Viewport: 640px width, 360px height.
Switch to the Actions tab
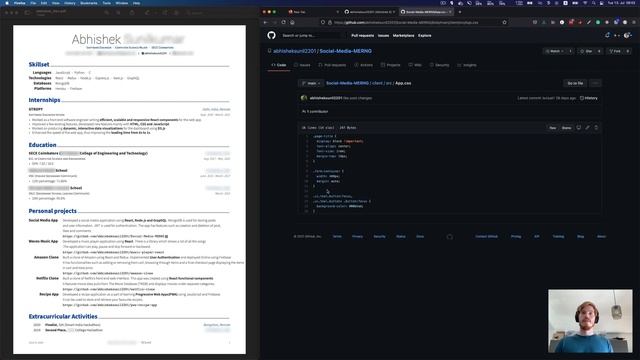[x=364, y=65]
